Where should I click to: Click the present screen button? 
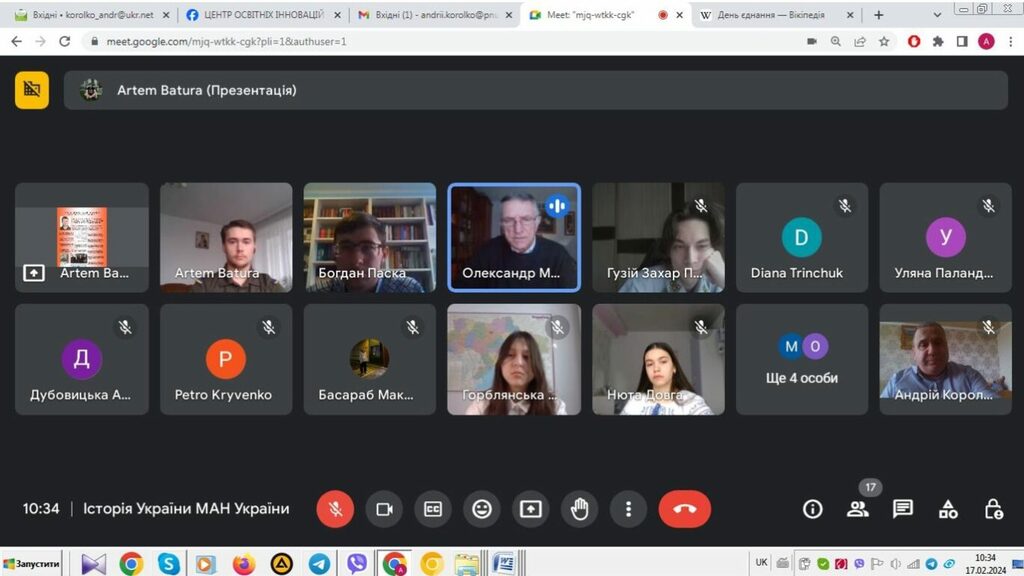click(530, 509)
